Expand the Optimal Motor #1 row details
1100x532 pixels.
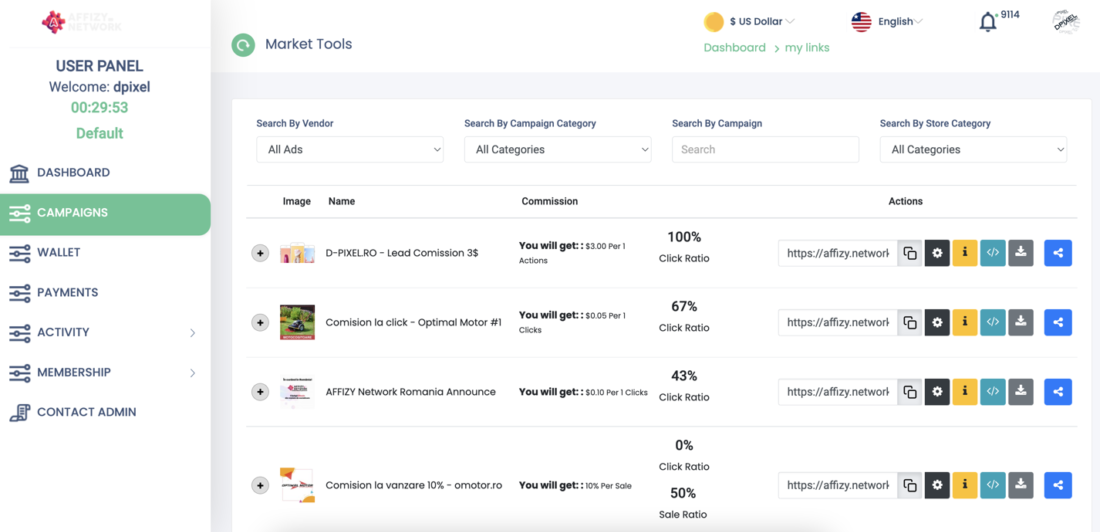pyautogui.click(x=260, y=323)
